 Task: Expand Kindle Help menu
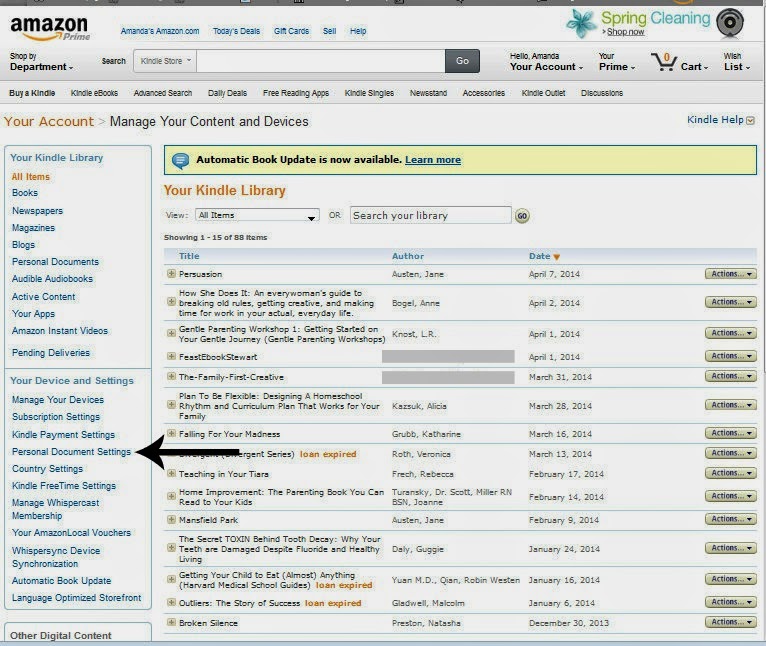(721, 120)
